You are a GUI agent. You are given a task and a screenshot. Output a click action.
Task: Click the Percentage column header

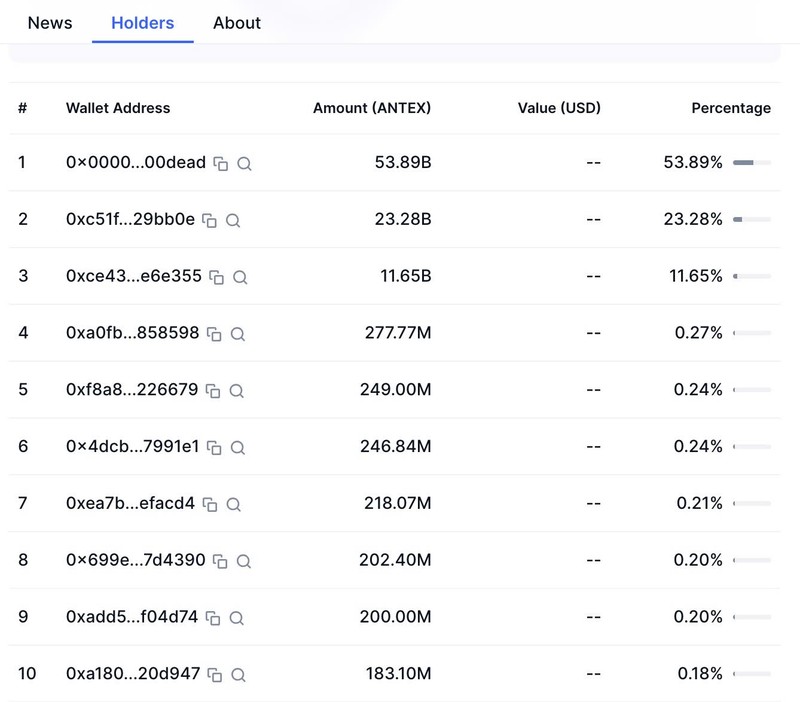pyautogui.click(x=731, y=108)
